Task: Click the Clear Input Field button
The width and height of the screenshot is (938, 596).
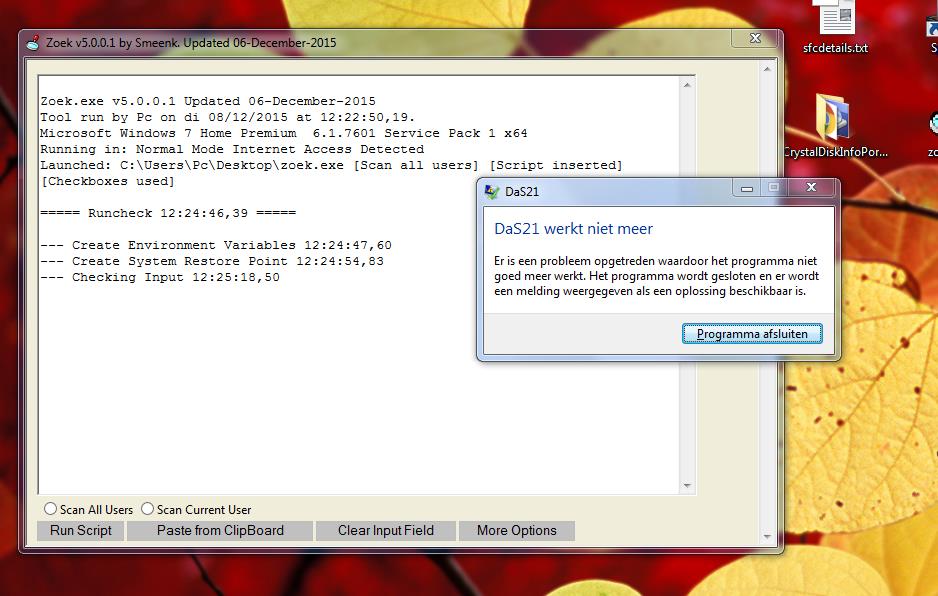Action: 386,530
